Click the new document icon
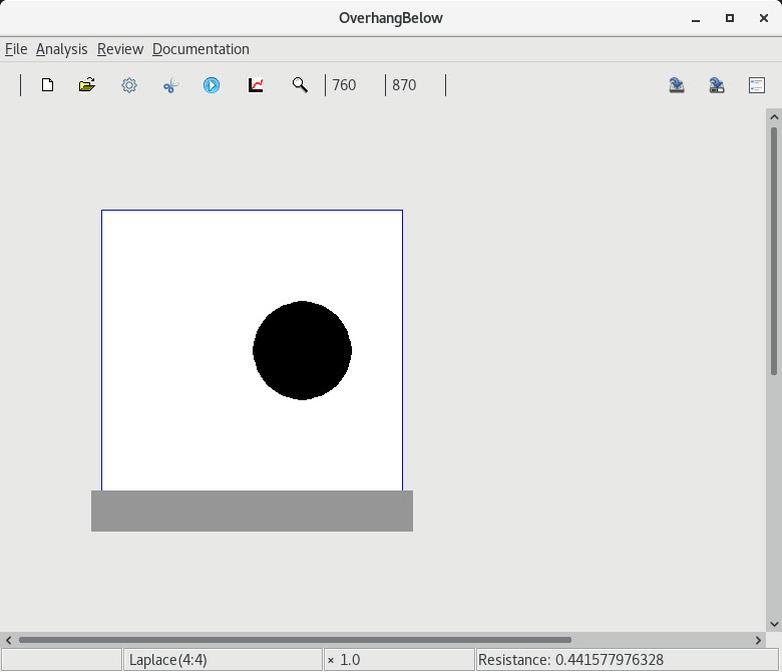This screenshot has width=782, height=672. pyautogui.click(x=47, y=85)
